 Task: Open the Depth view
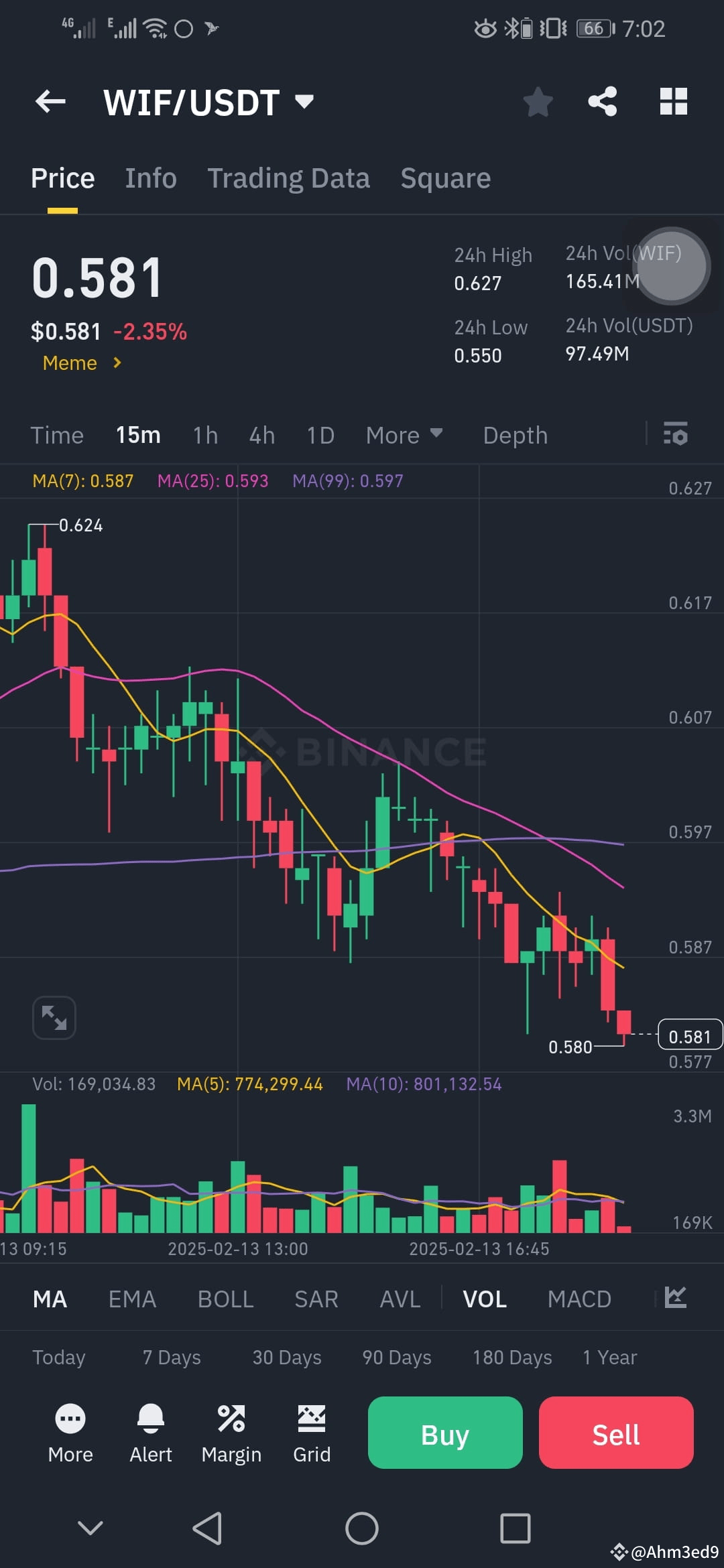click(515, 435)
